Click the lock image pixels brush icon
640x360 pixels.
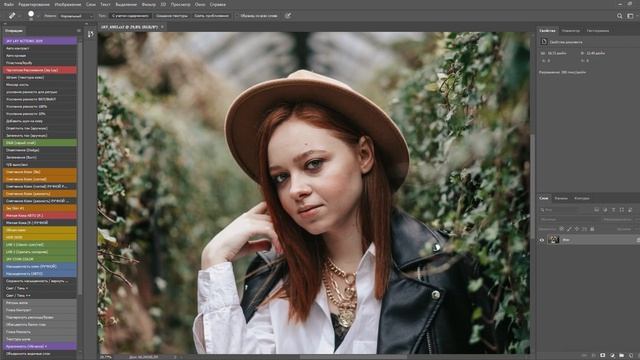click(x=569, y=229)
